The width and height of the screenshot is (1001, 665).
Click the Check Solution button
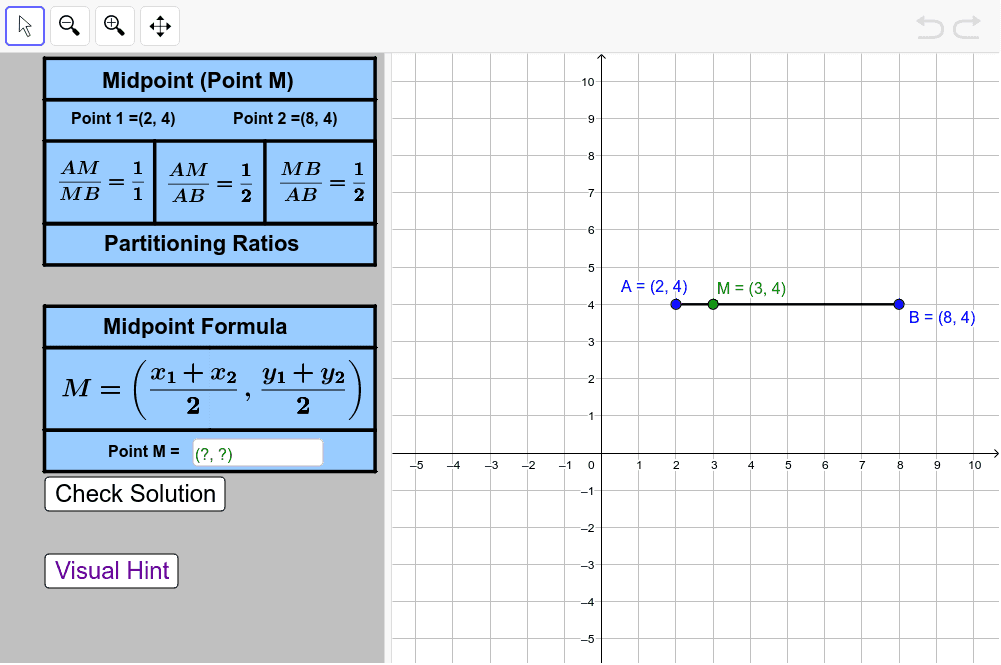pos(134,493)
